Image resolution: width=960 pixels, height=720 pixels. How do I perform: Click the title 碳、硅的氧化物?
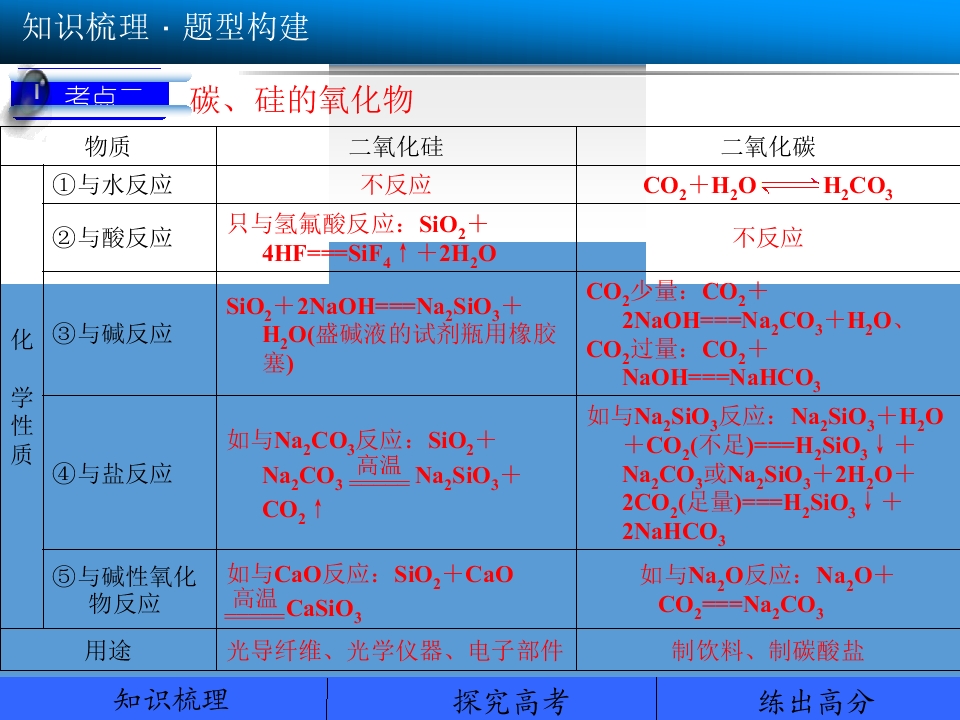point(302,99)
